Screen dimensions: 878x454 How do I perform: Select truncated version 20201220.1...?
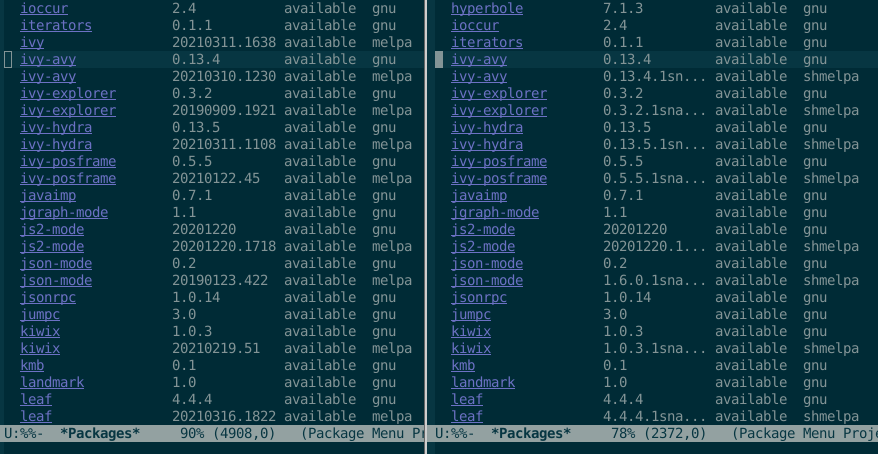(655, 246)
